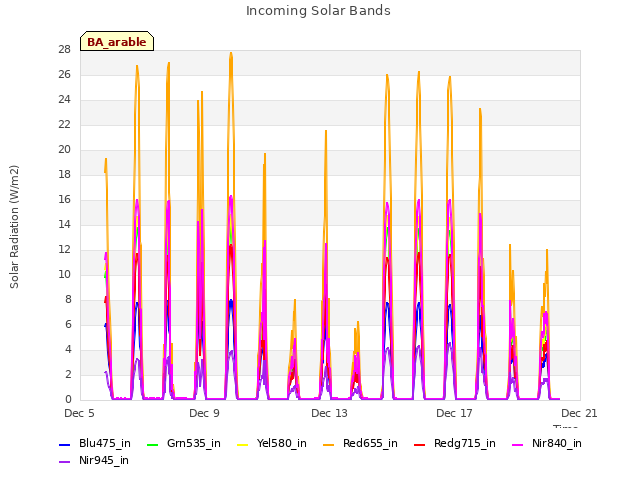
Task: Select the Yel580_in legend label
Action: click(282, 443)
